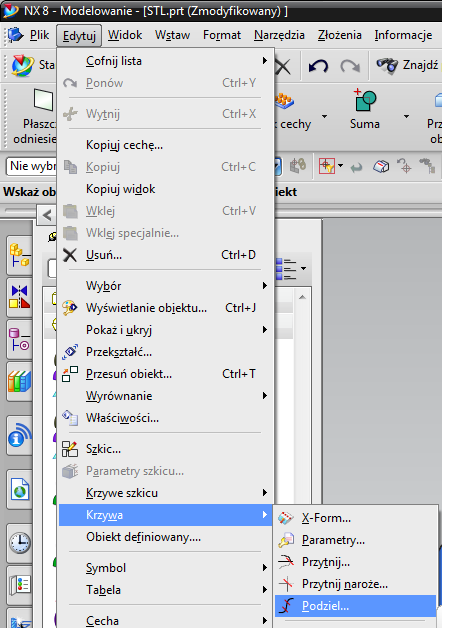Click the Start globe icon
Viewport: 451px width, 628px height.
[23, 65]
